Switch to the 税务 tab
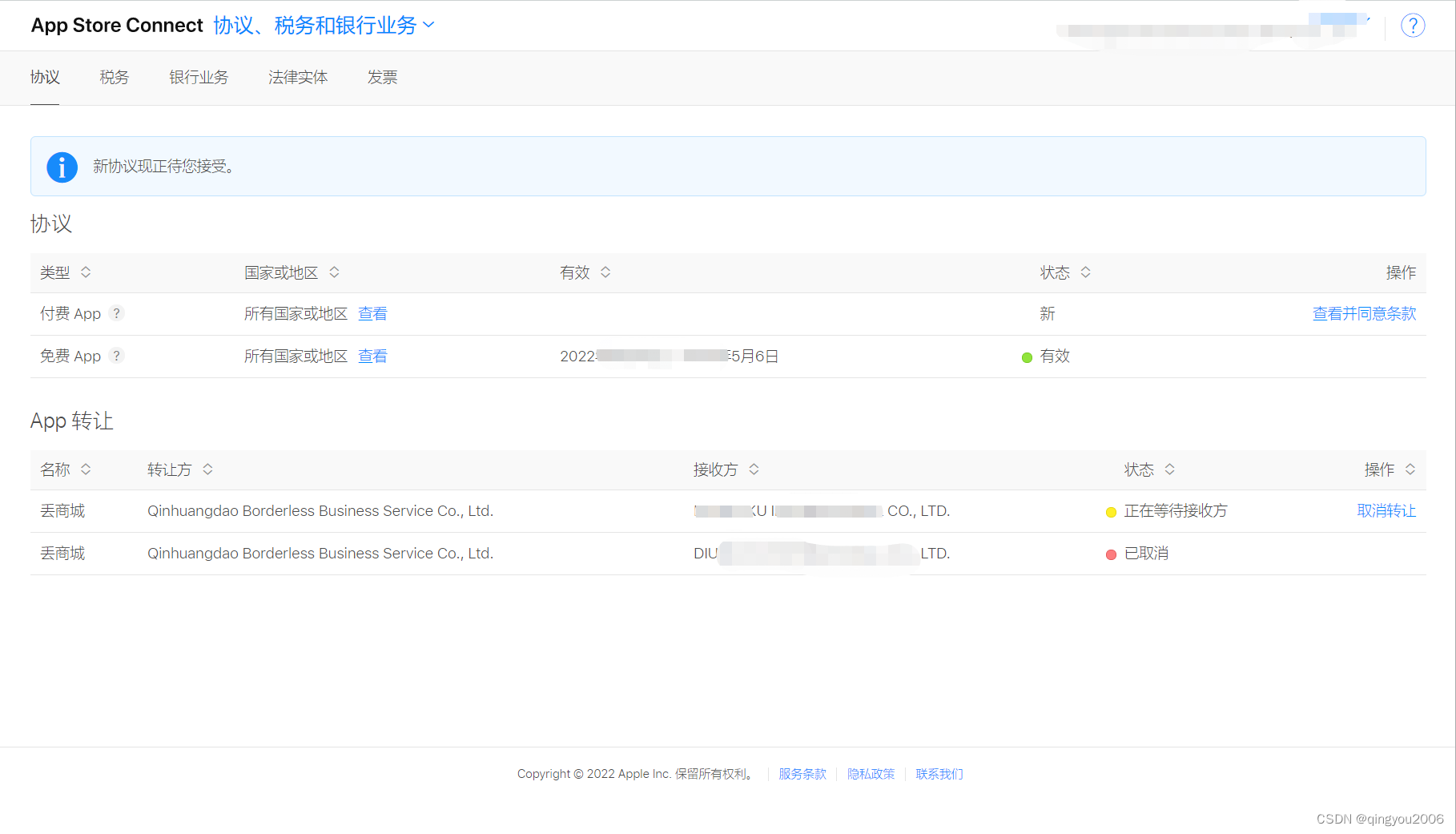Screen dimensions: 1456x834 tap(114, 77)
